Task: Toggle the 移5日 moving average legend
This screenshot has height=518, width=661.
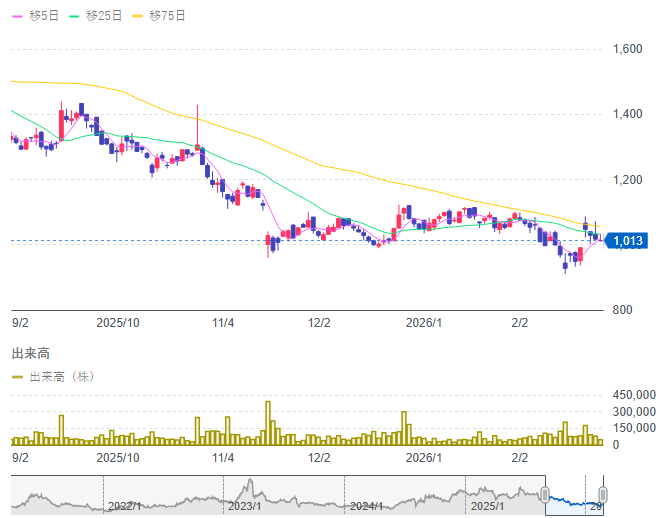Action: [35, 16]
